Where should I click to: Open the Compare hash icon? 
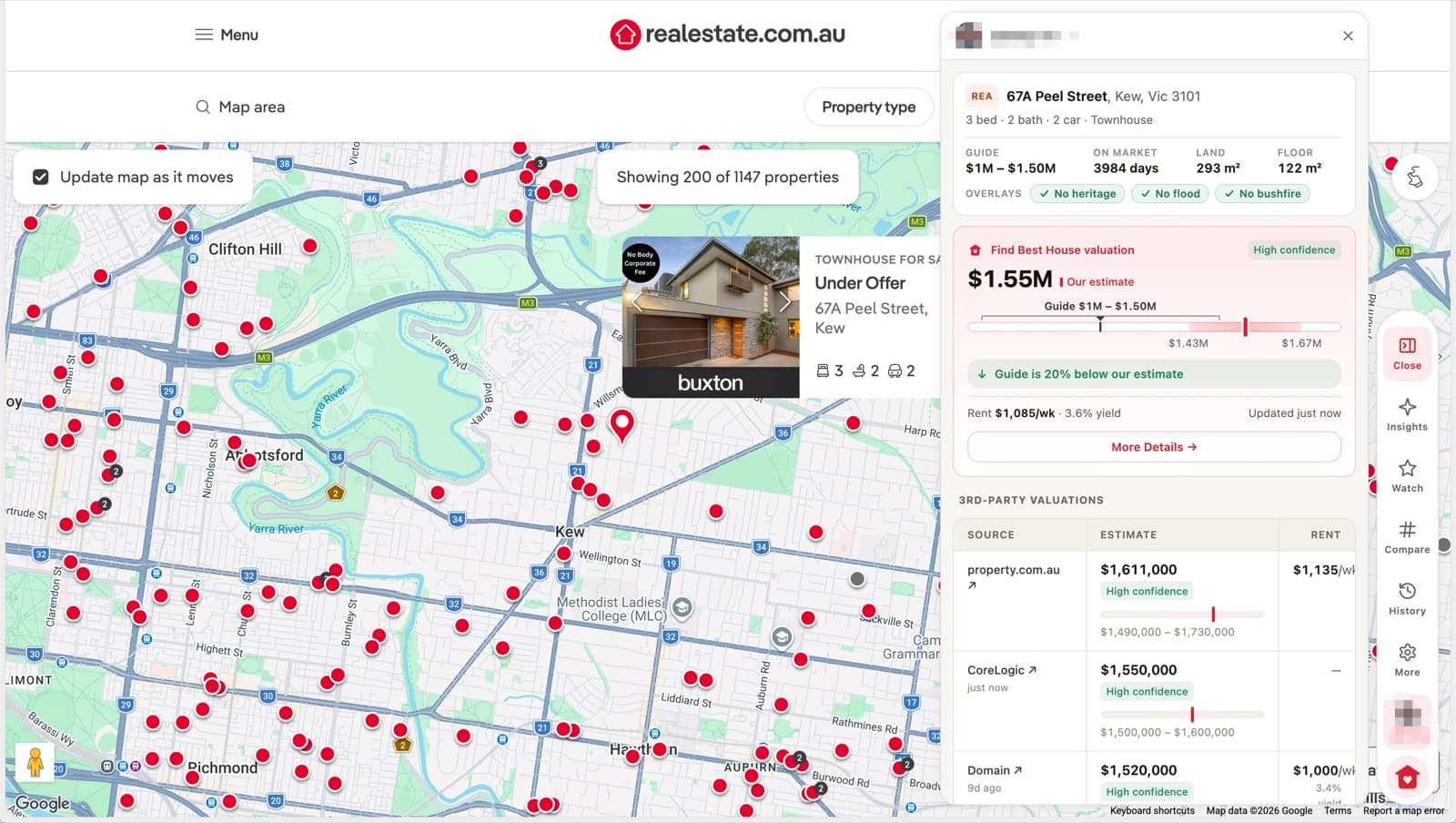(x=1407, y=530)
